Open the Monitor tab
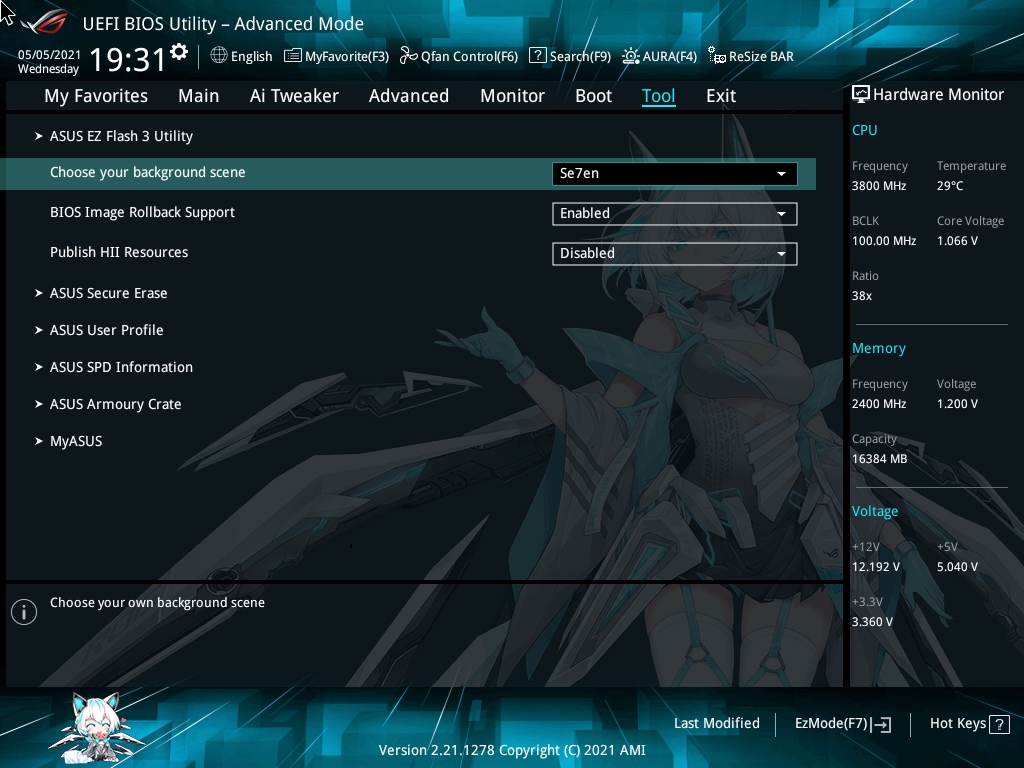This screenshot has height=768, width=1024. [513, 96]
